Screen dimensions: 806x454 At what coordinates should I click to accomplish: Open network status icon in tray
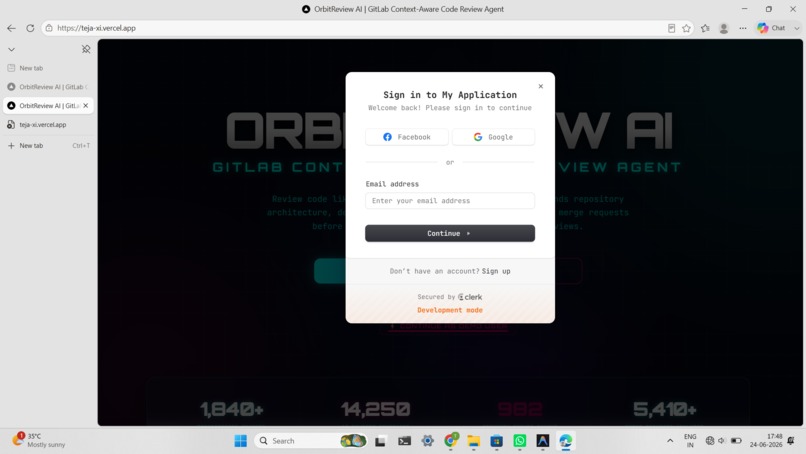tap(710, 441)
